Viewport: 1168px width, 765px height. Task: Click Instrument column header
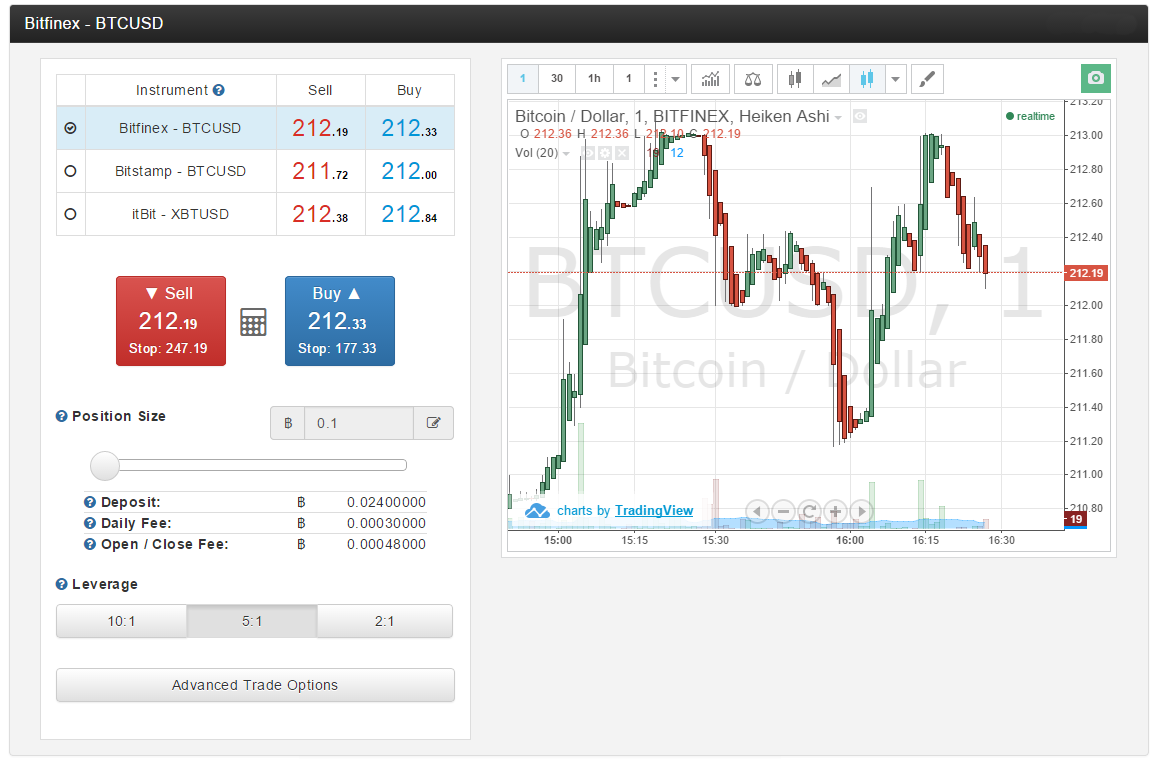(x=181, y=90)
